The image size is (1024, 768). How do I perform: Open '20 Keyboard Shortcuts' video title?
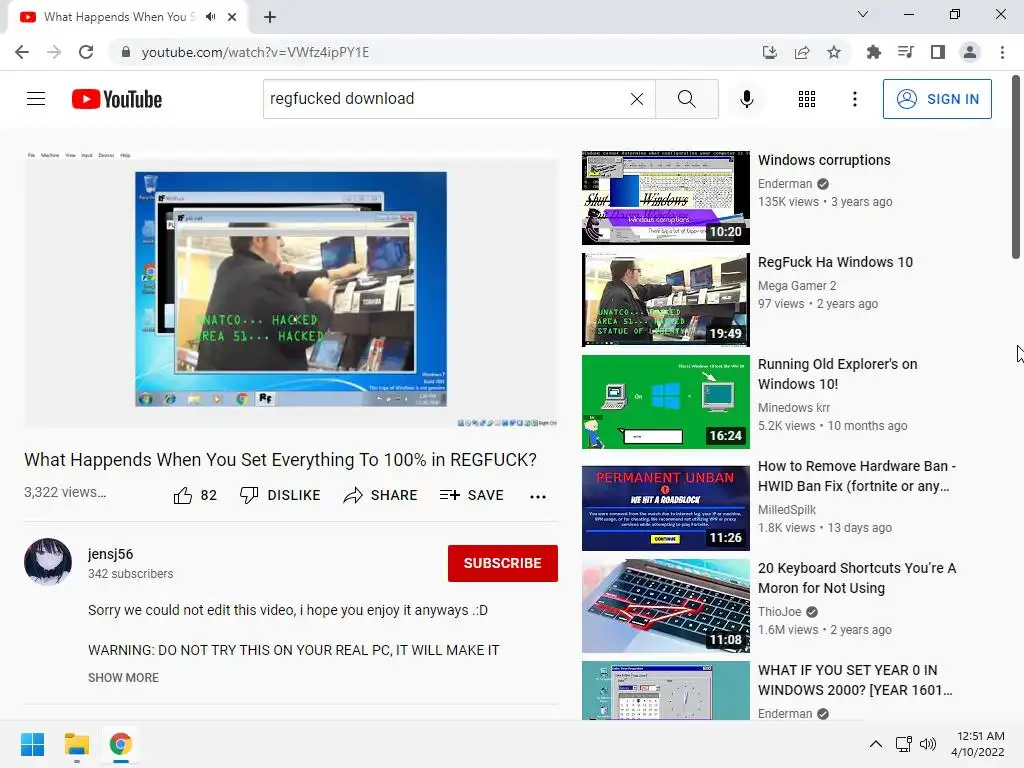coord(856,578)
